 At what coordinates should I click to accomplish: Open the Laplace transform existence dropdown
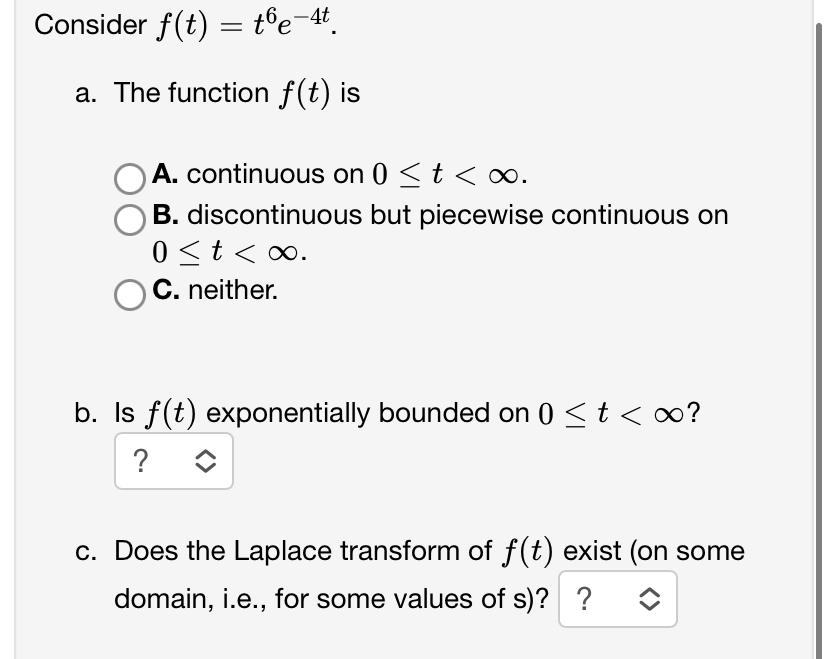(620, 598)
